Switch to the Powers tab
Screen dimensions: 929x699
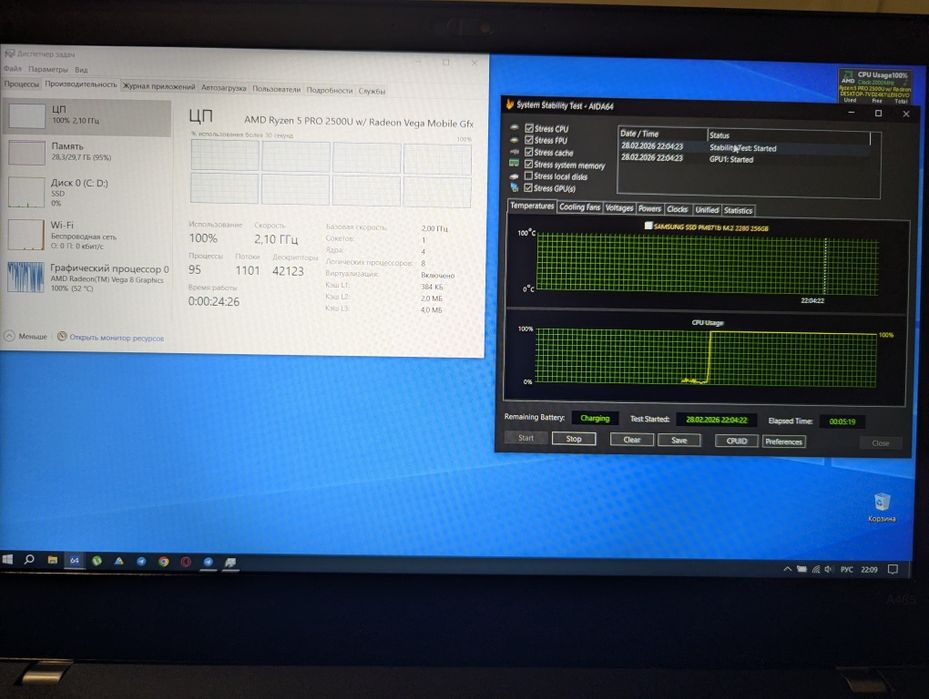pyautogui.click(x=650, y=209)
